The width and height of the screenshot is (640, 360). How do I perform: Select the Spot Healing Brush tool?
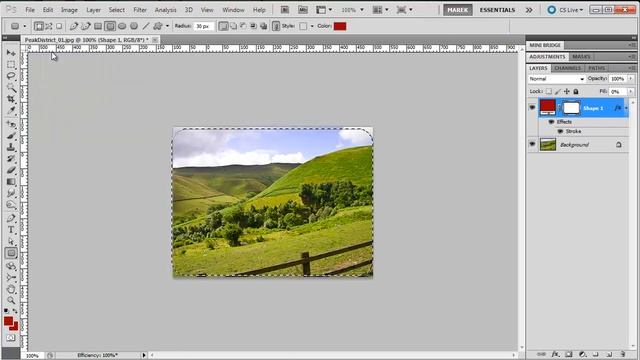[x=11, y=124]
